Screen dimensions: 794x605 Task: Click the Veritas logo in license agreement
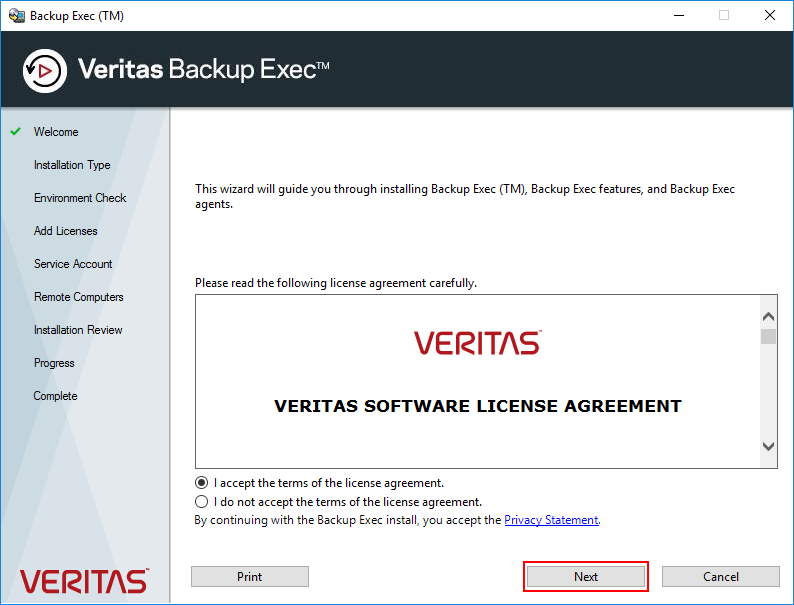point(478,343)
